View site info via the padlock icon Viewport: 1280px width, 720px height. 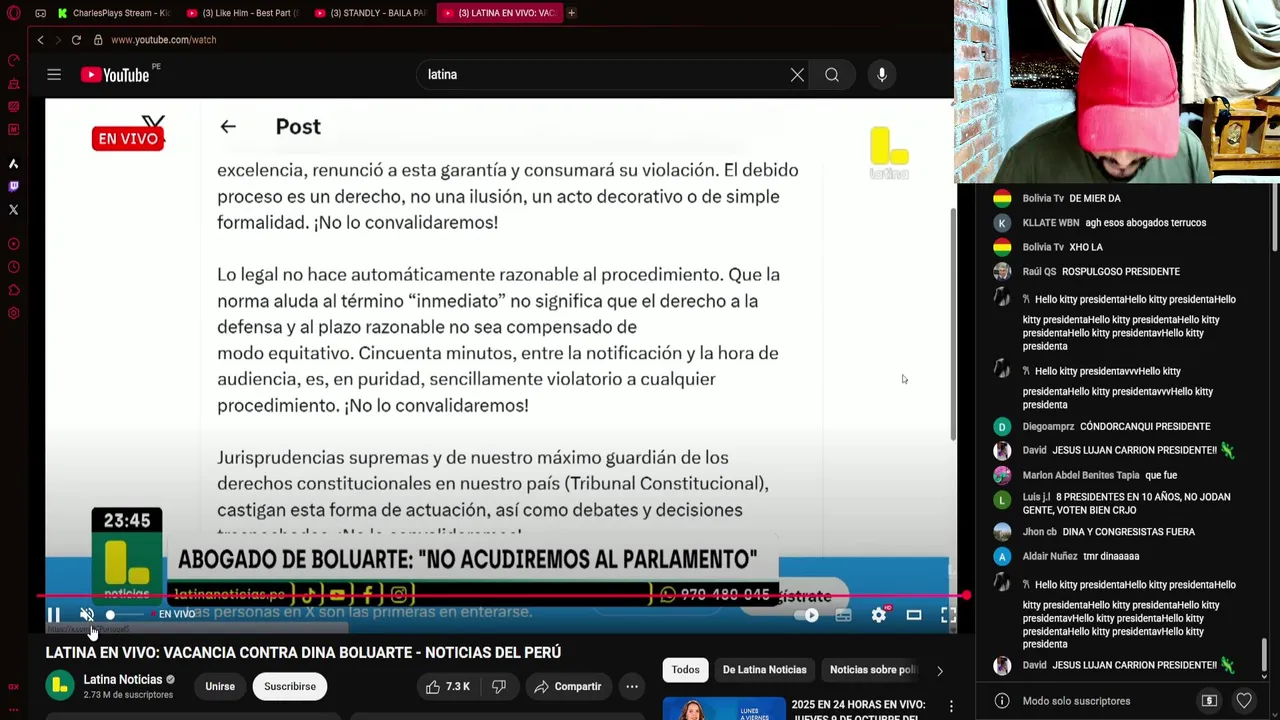tap(98, 40)
